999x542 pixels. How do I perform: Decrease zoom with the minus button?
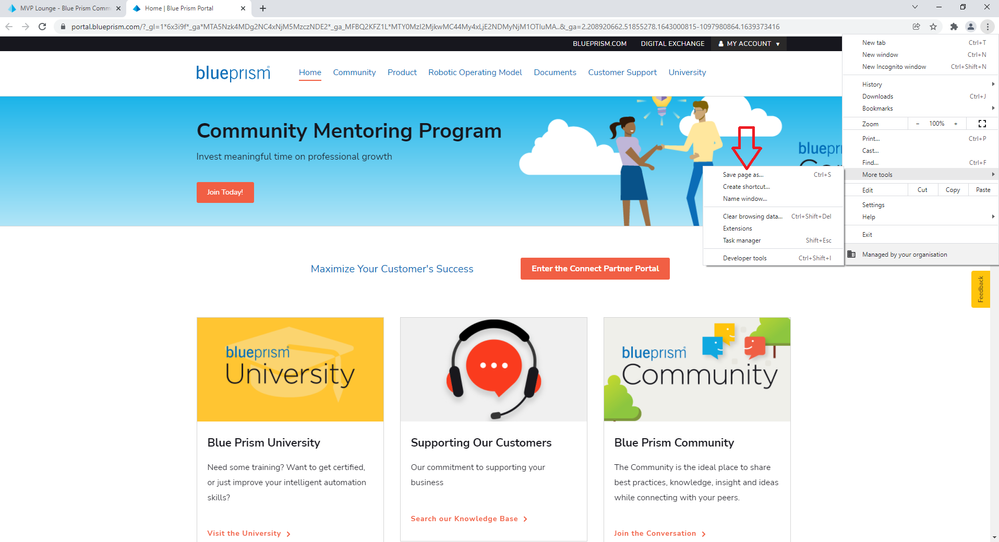(917, 124)
